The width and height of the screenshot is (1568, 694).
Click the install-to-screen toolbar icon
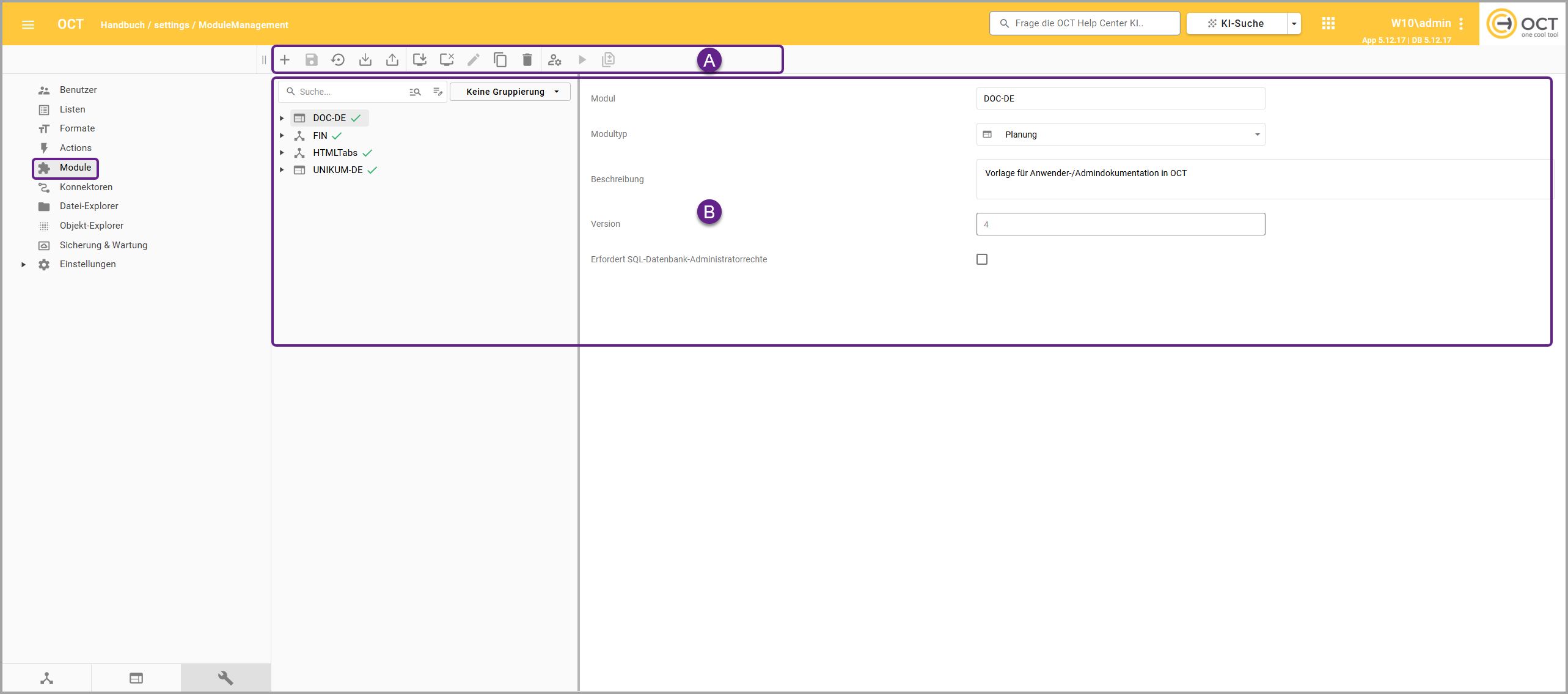click(420, 60)
